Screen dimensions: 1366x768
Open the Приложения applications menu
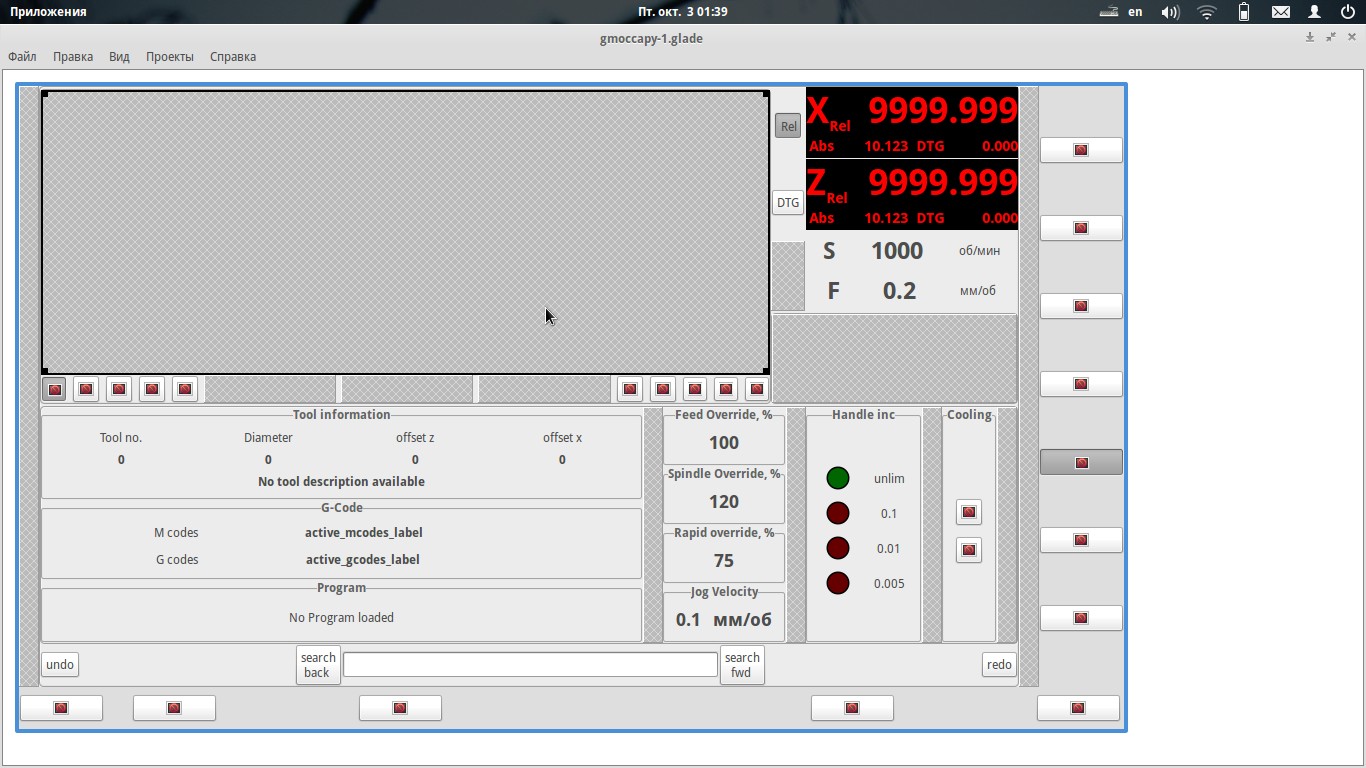pos(48,12)
